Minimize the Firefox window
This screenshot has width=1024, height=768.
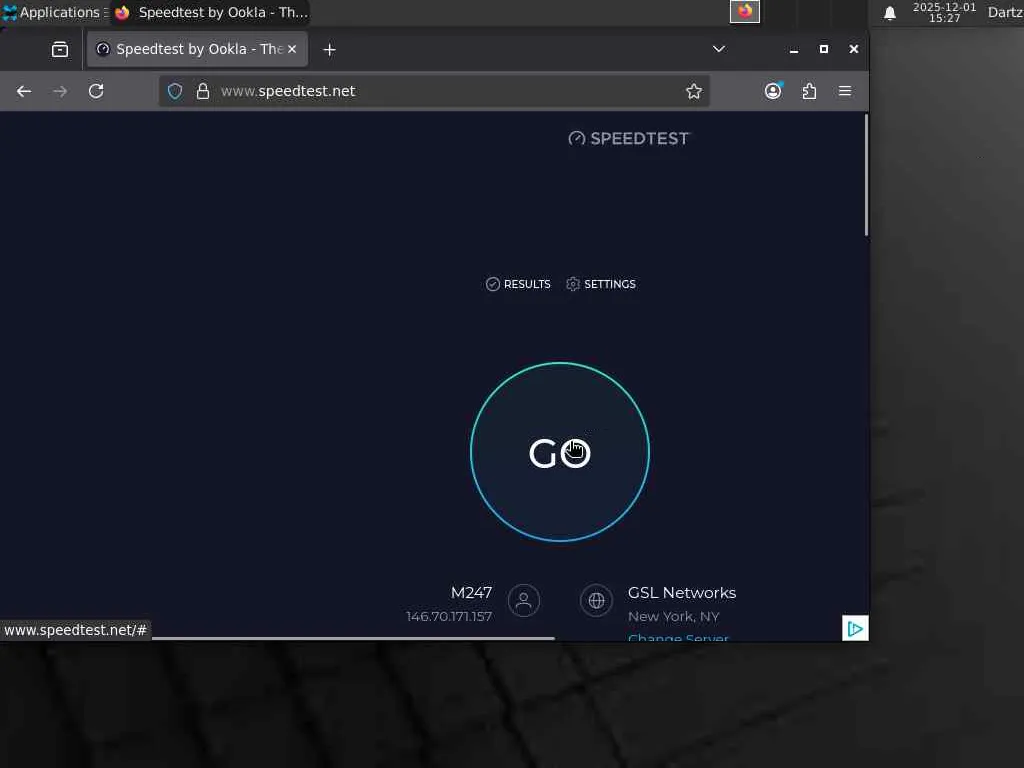[794, 50]
